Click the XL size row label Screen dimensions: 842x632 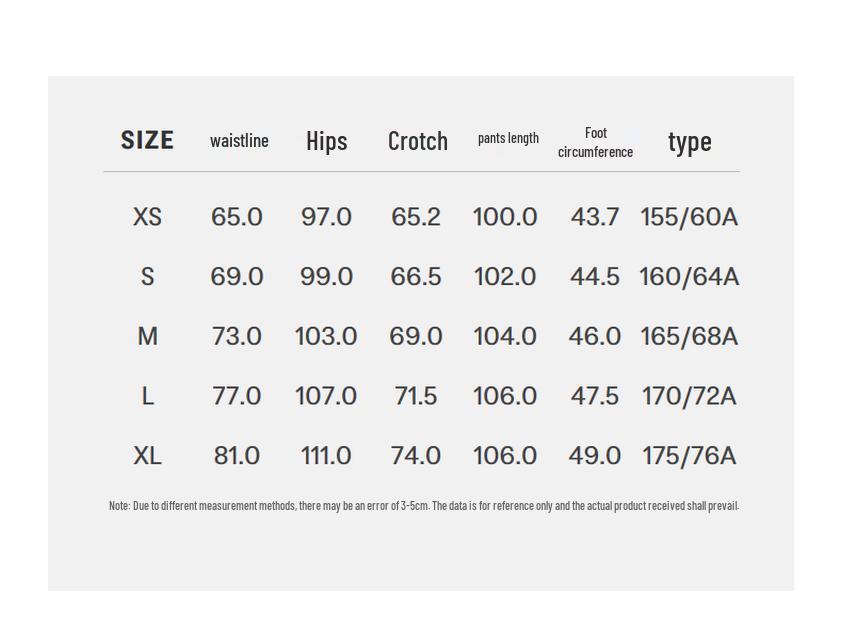pos(147,456)
